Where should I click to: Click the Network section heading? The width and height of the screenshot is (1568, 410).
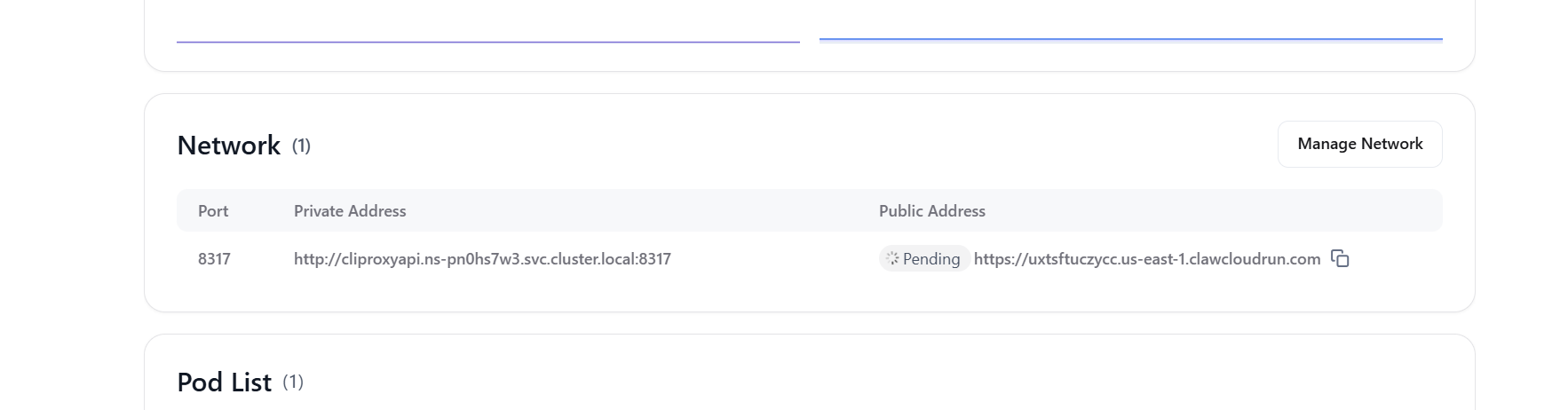pyautogui.click(x=228, y=146)
